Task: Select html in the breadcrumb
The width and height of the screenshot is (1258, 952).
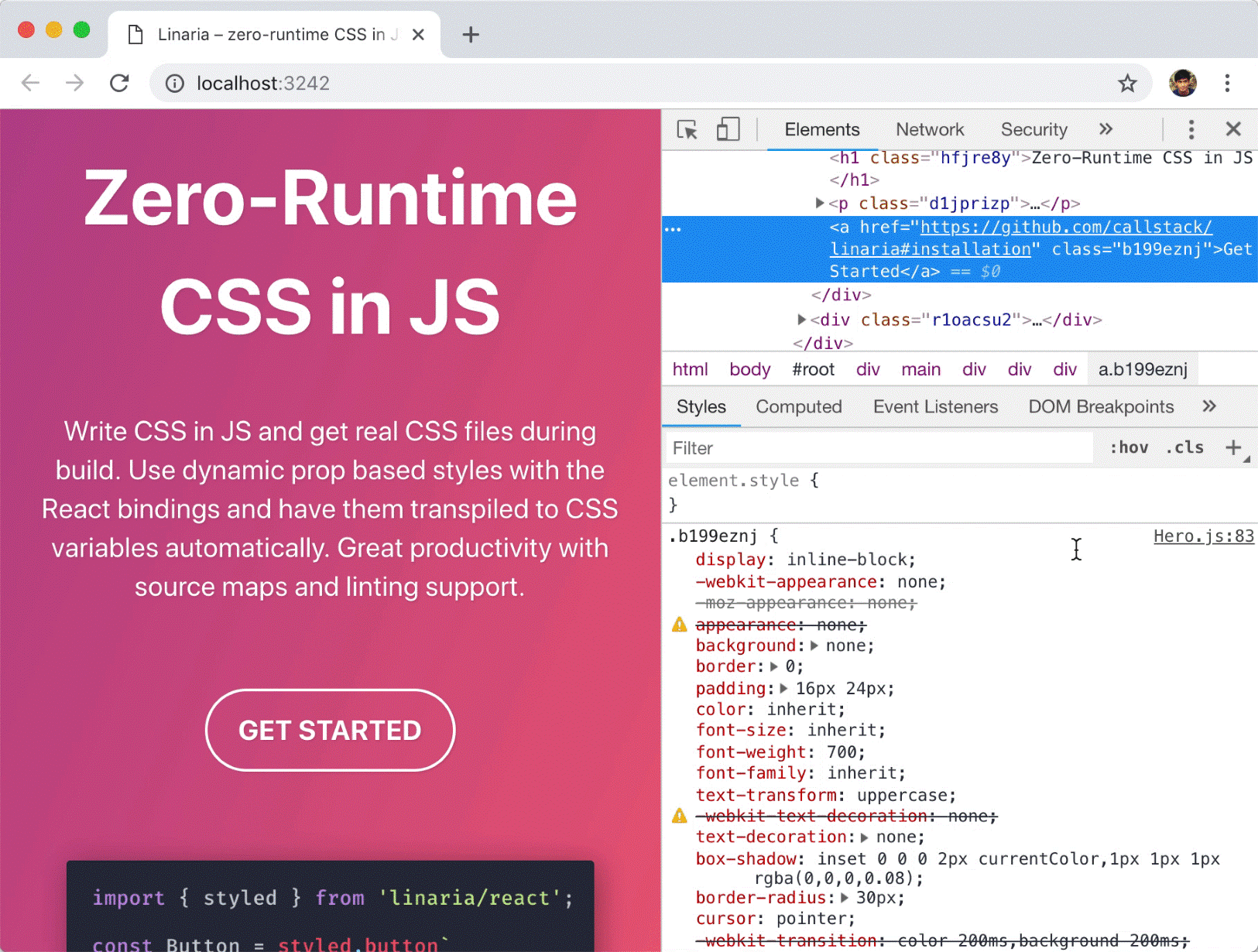Action: click(690, 369)
